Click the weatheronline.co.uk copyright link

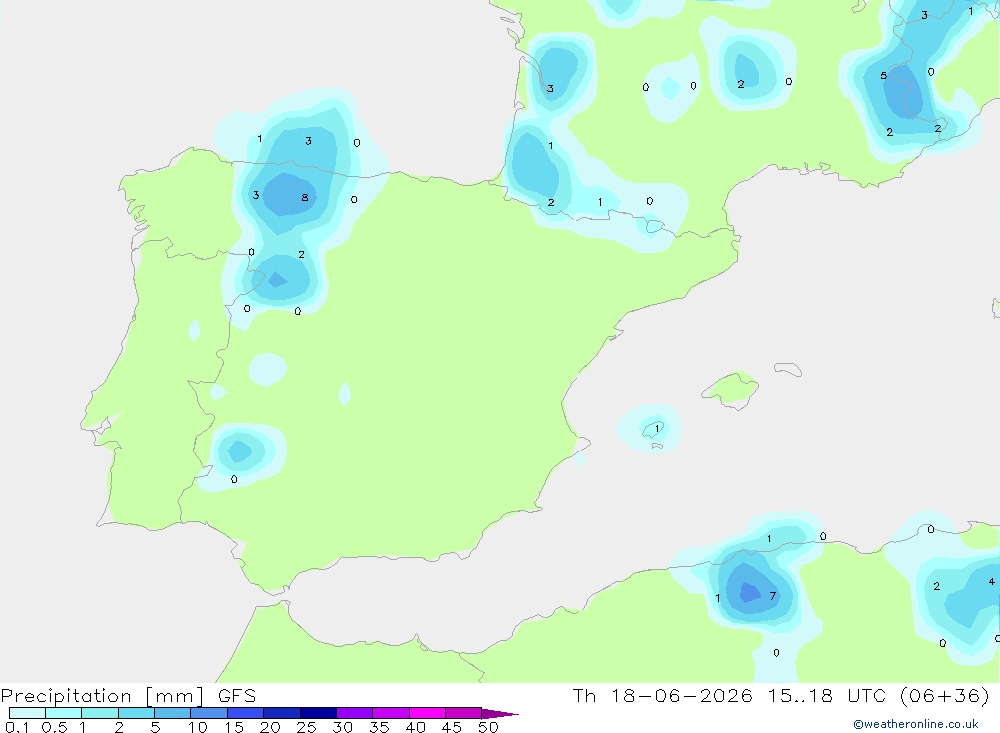(916, 724)
